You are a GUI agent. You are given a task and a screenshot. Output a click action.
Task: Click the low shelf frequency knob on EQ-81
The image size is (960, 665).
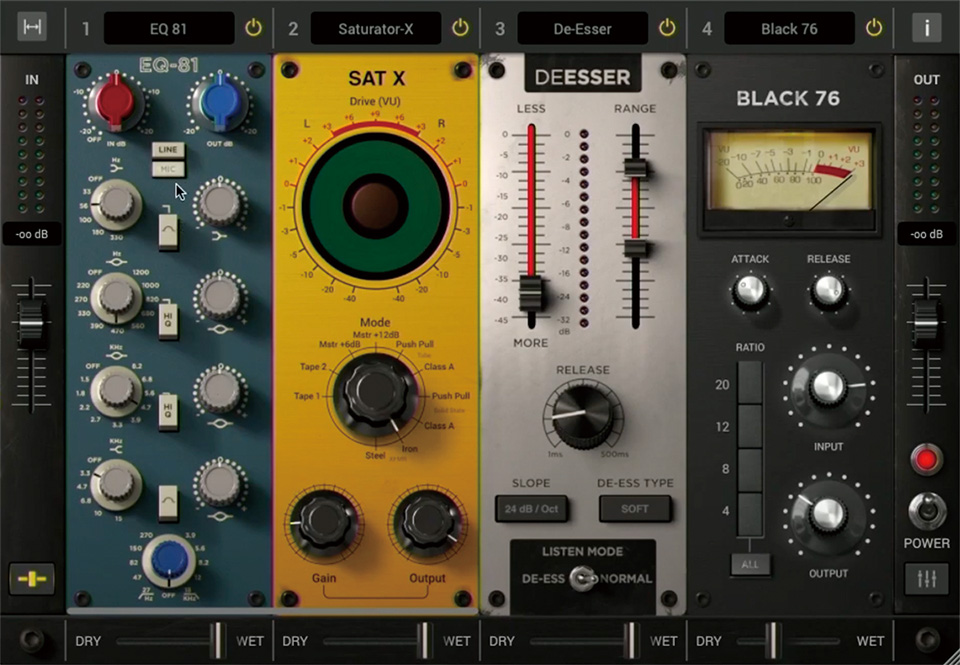pyautogui.click(x=116, y=204)
